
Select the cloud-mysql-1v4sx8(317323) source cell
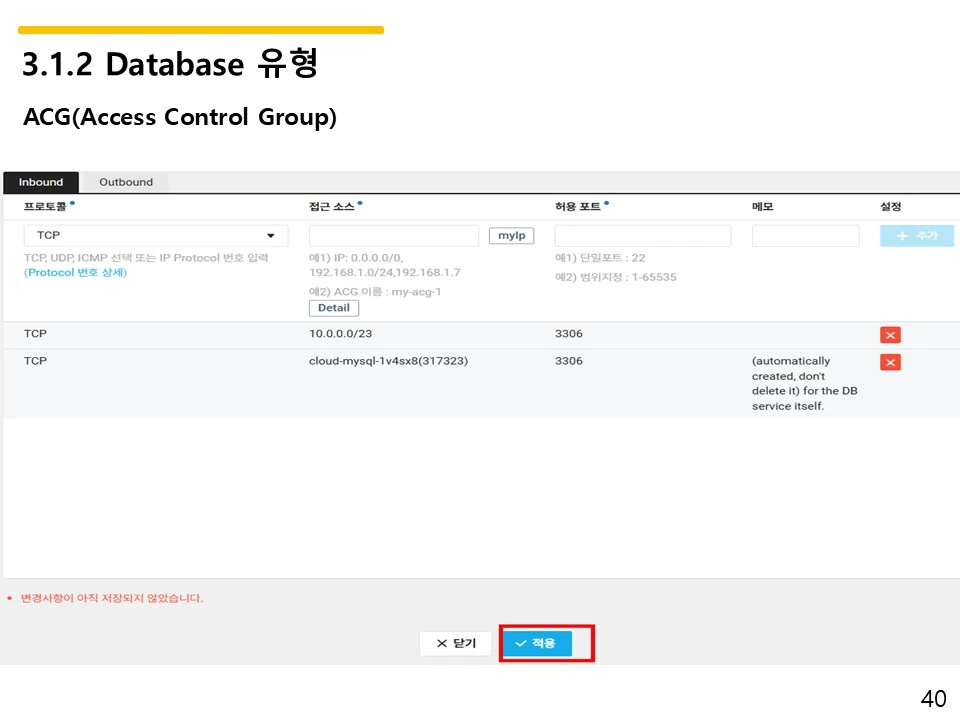click(x=388, y=361)
